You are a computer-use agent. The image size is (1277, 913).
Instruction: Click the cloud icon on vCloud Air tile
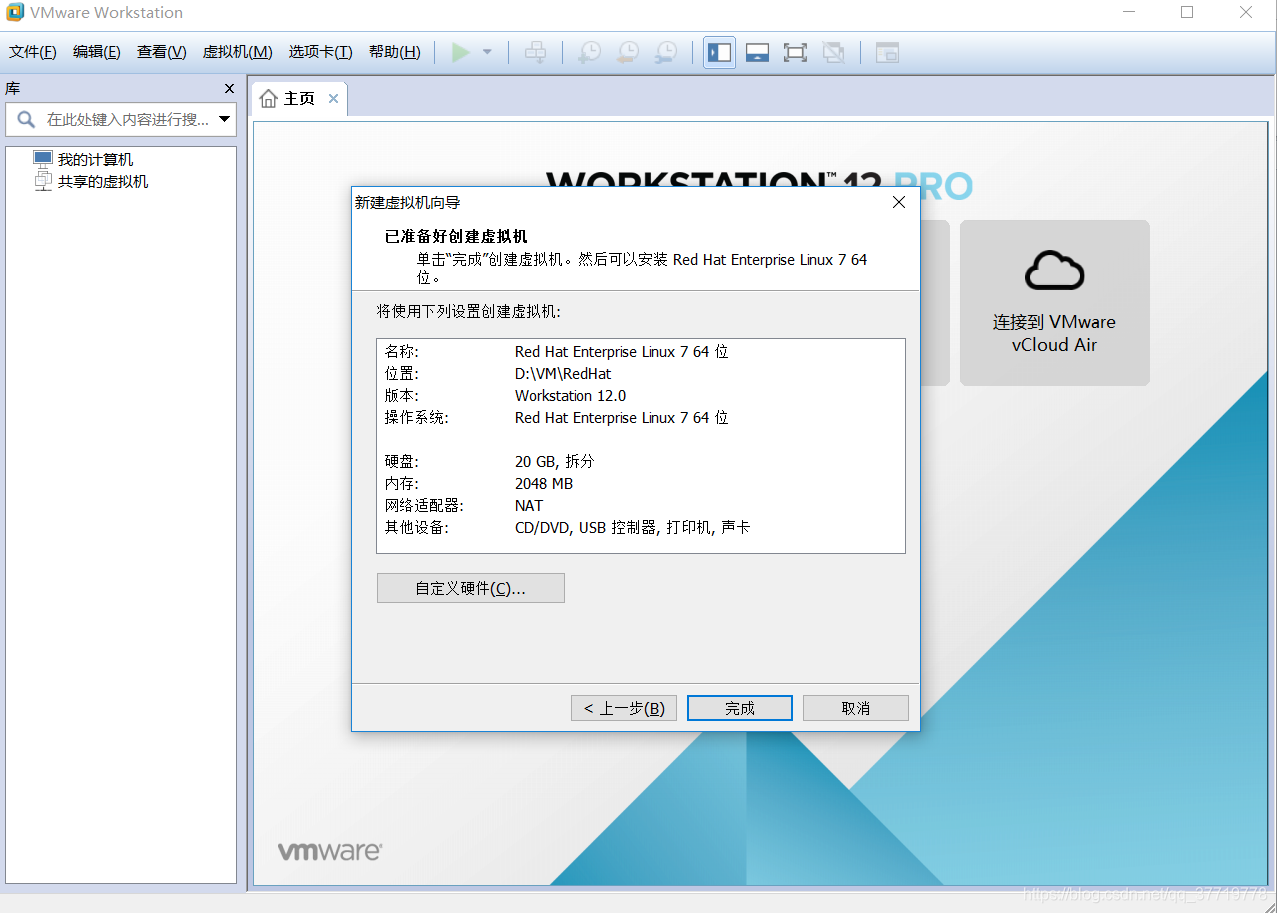tap(1055, 271)
